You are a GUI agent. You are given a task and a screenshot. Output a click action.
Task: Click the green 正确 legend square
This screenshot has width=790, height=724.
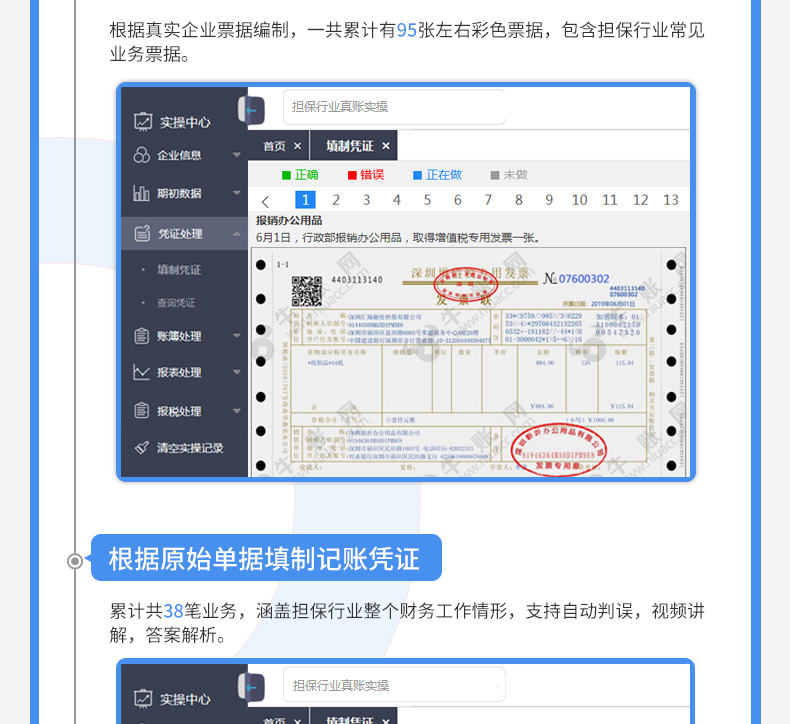[286, 175]
